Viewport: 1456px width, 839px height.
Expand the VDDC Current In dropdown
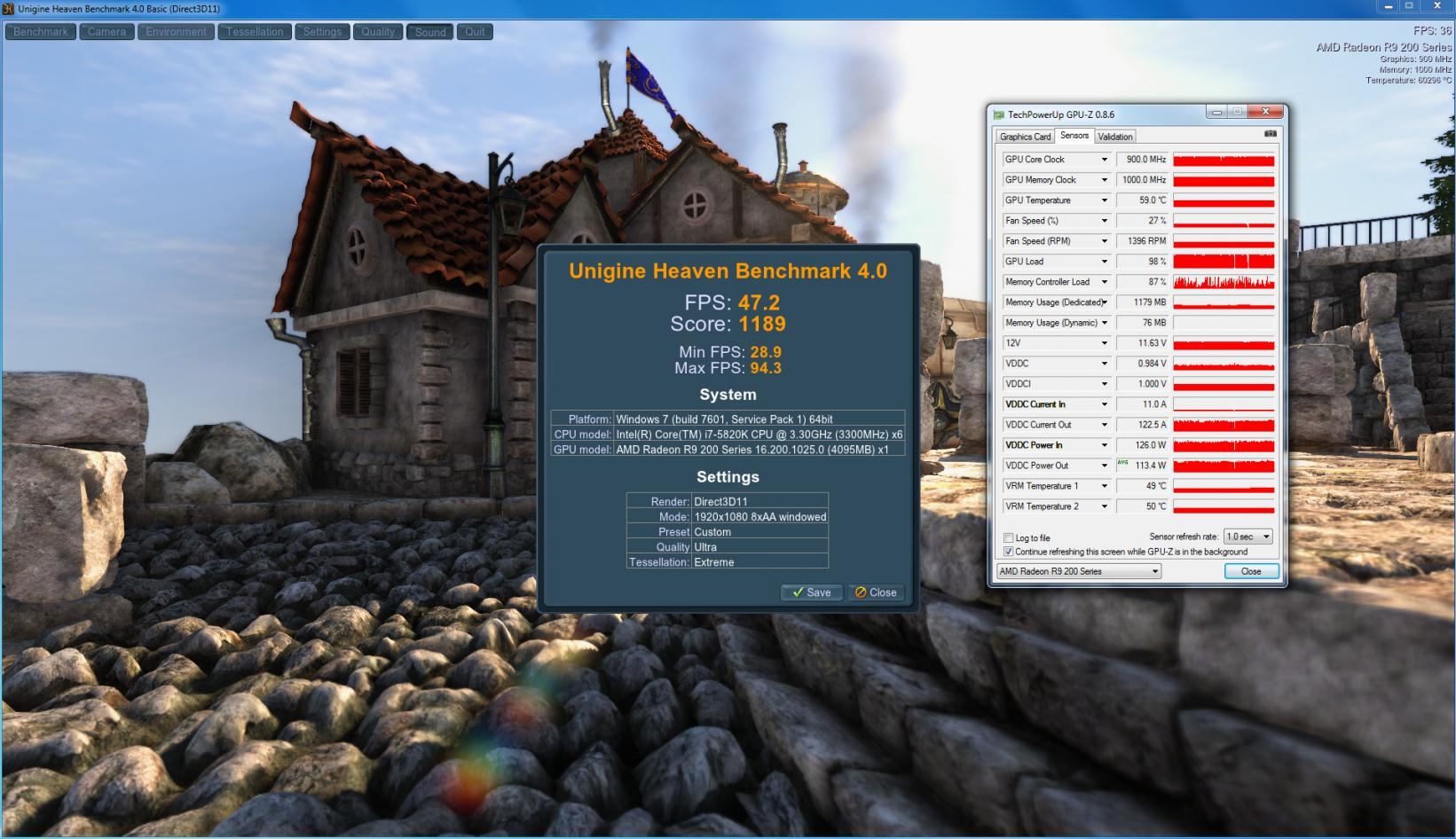coord(1105,404)
